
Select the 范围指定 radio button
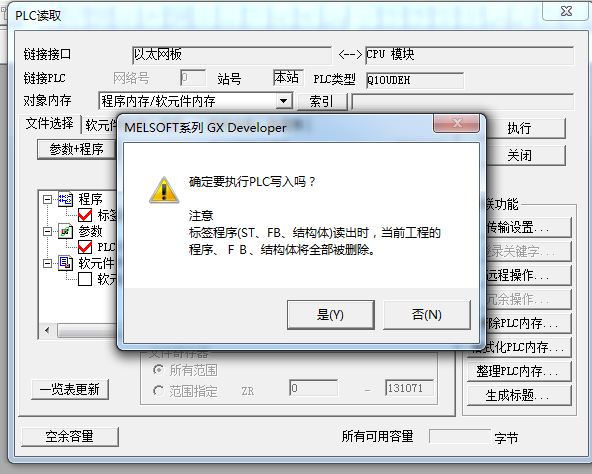(x=158, y=391)
